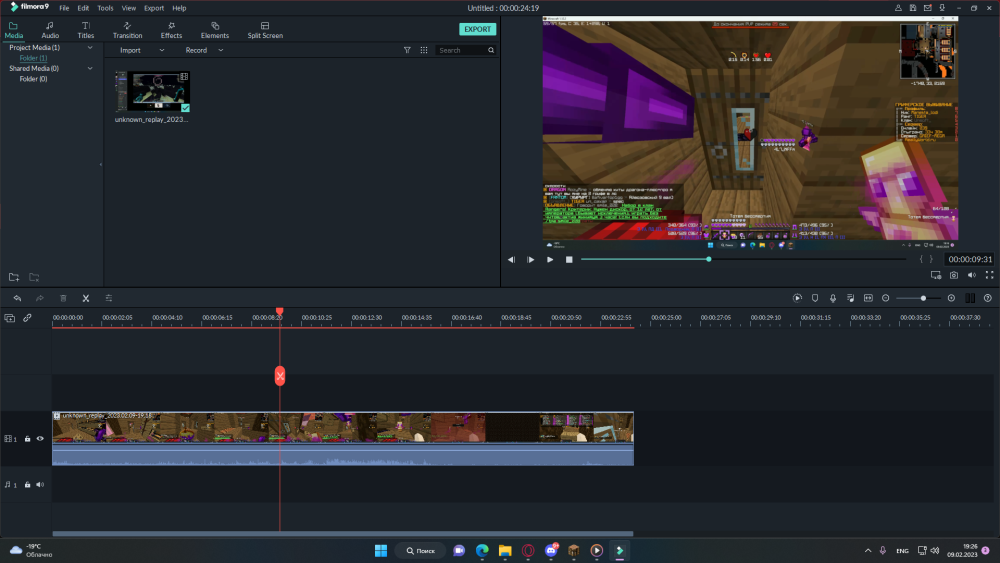The image size is (1000, 563).
Task: Click the grid view icon in media library
Action: point(423,50)
